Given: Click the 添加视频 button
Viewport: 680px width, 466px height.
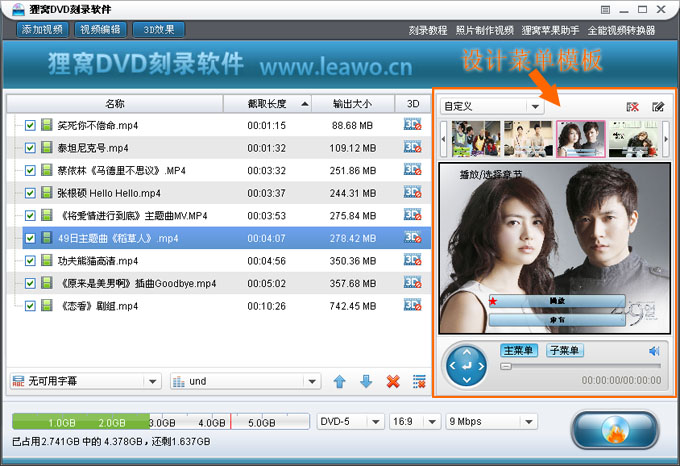Looking at the screenshot, I should click(42, 30).
